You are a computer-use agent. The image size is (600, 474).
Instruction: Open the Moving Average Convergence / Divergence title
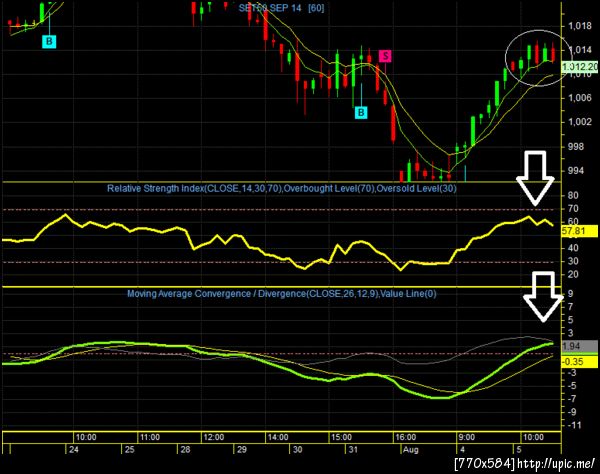(x=282, y=293)
